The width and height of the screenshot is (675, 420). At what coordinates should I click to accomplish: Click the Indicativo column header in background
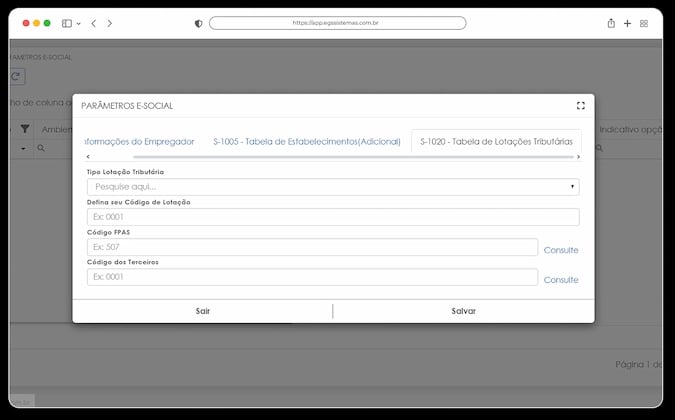[630, 129]
